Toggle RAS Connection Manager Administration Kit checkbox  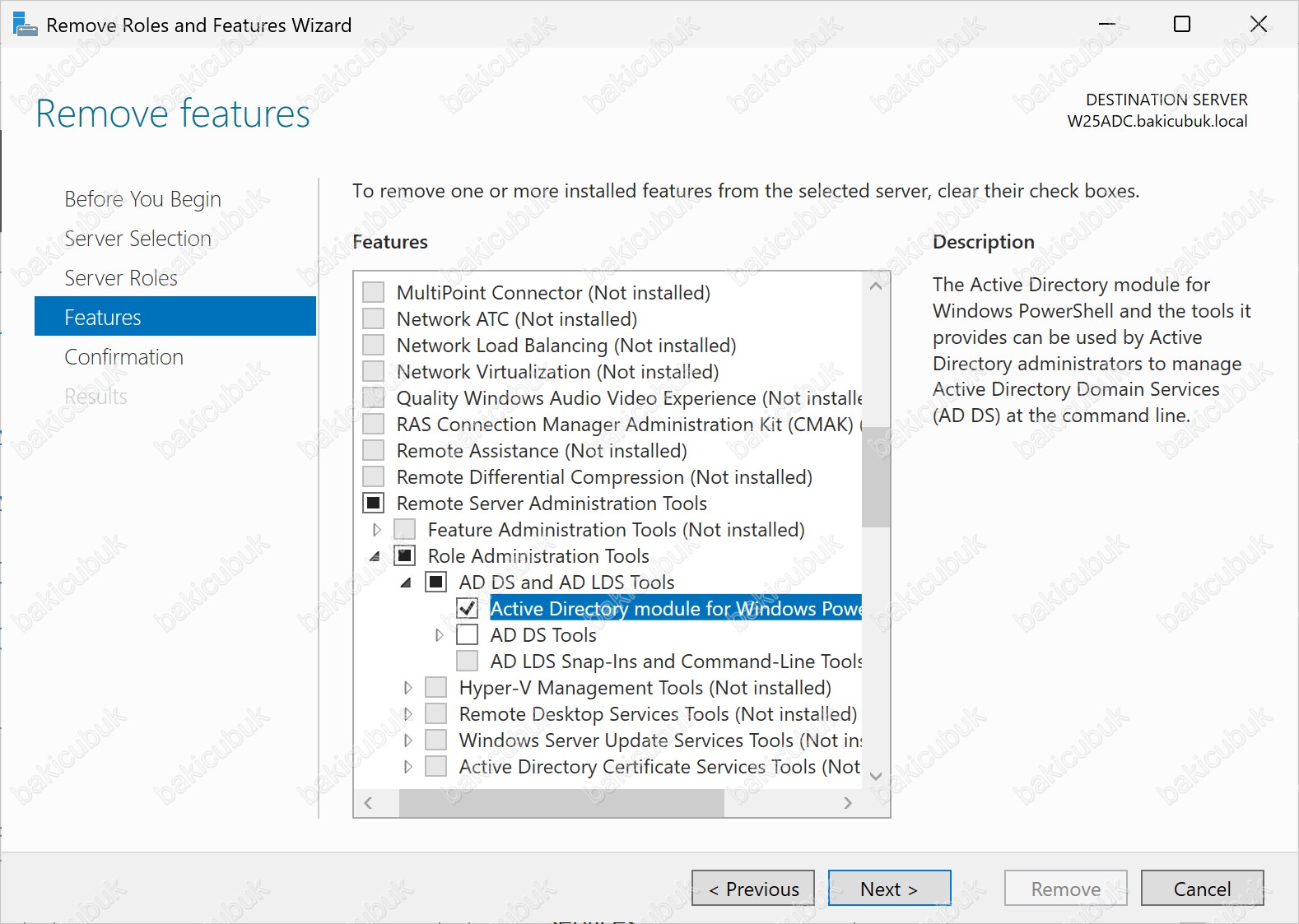click(374, 425)
